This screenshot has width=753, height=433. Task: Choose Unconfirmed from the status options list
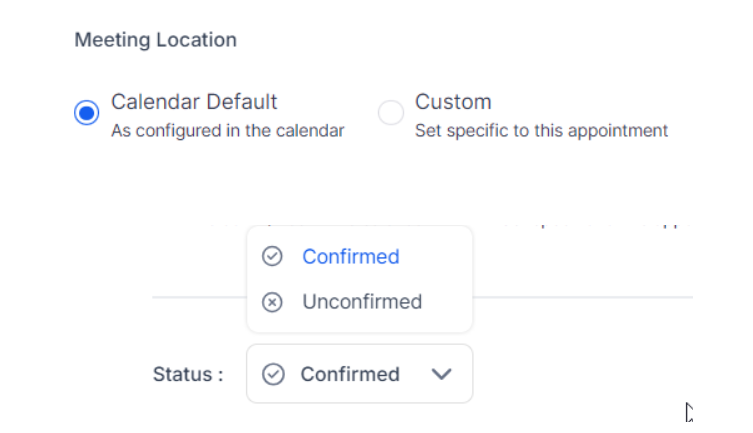coord(362,302)
